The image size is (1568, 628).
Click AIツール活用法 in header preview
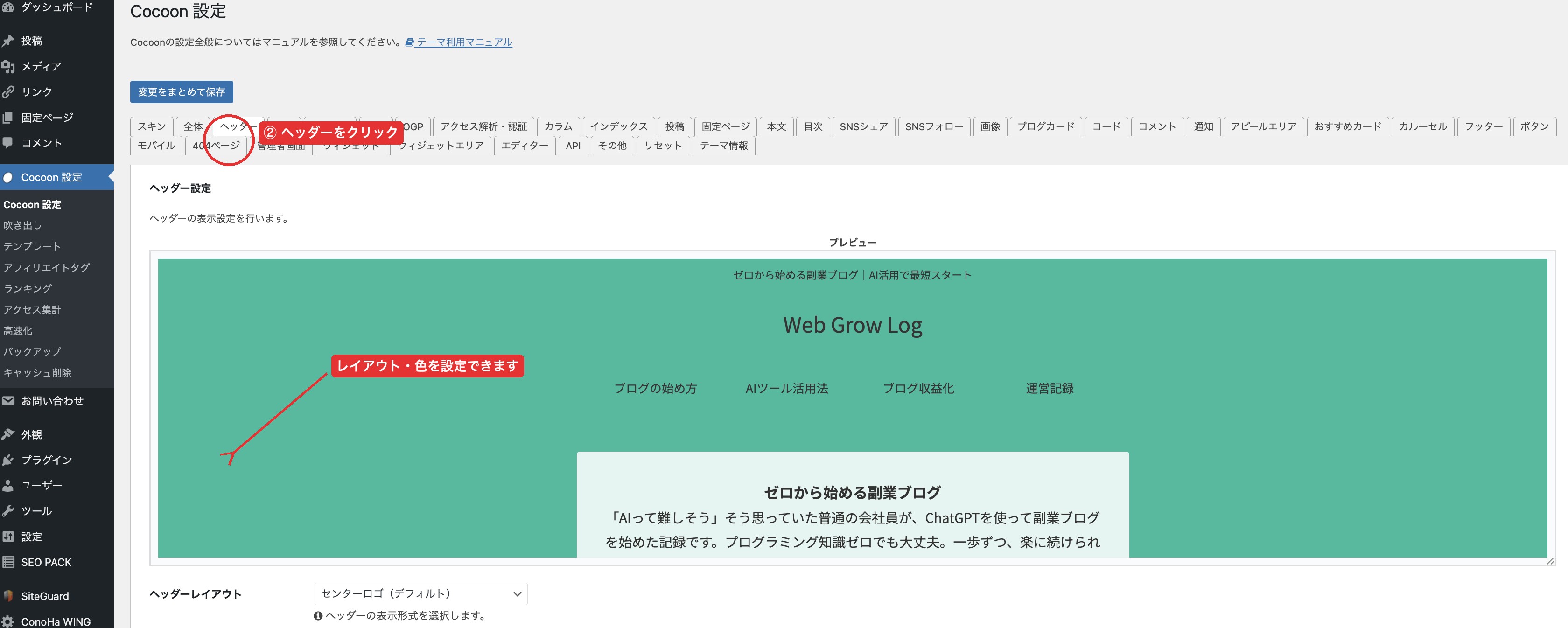(x=786, y=388)
